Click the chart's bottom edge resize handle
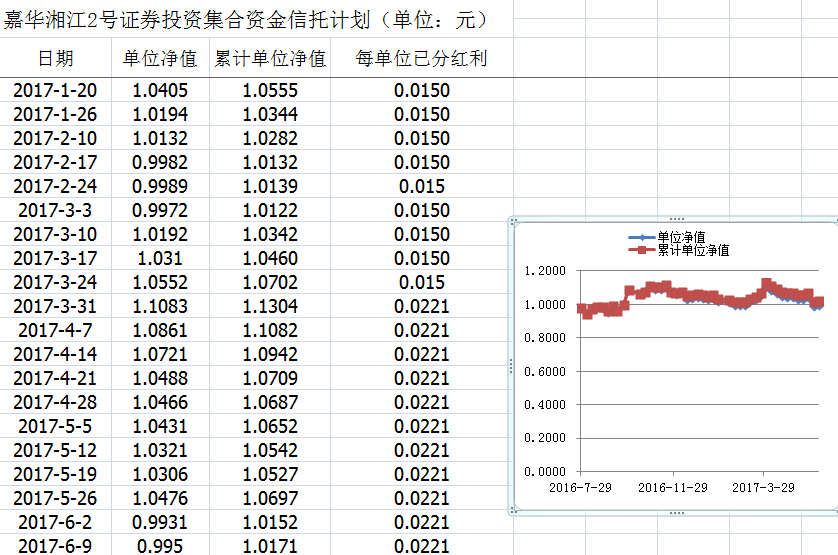The image size is (838, 555). pyautogui.click(x=677, y=512)
